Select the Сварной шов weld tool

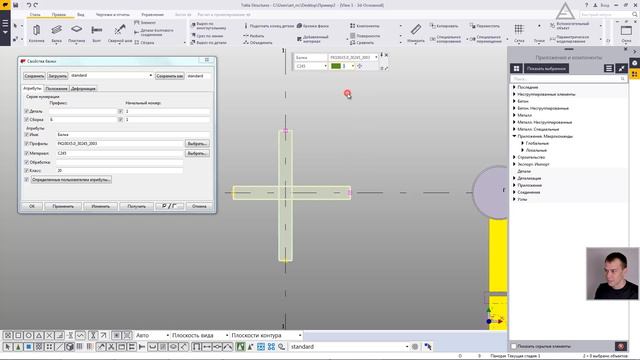[120, 33]
